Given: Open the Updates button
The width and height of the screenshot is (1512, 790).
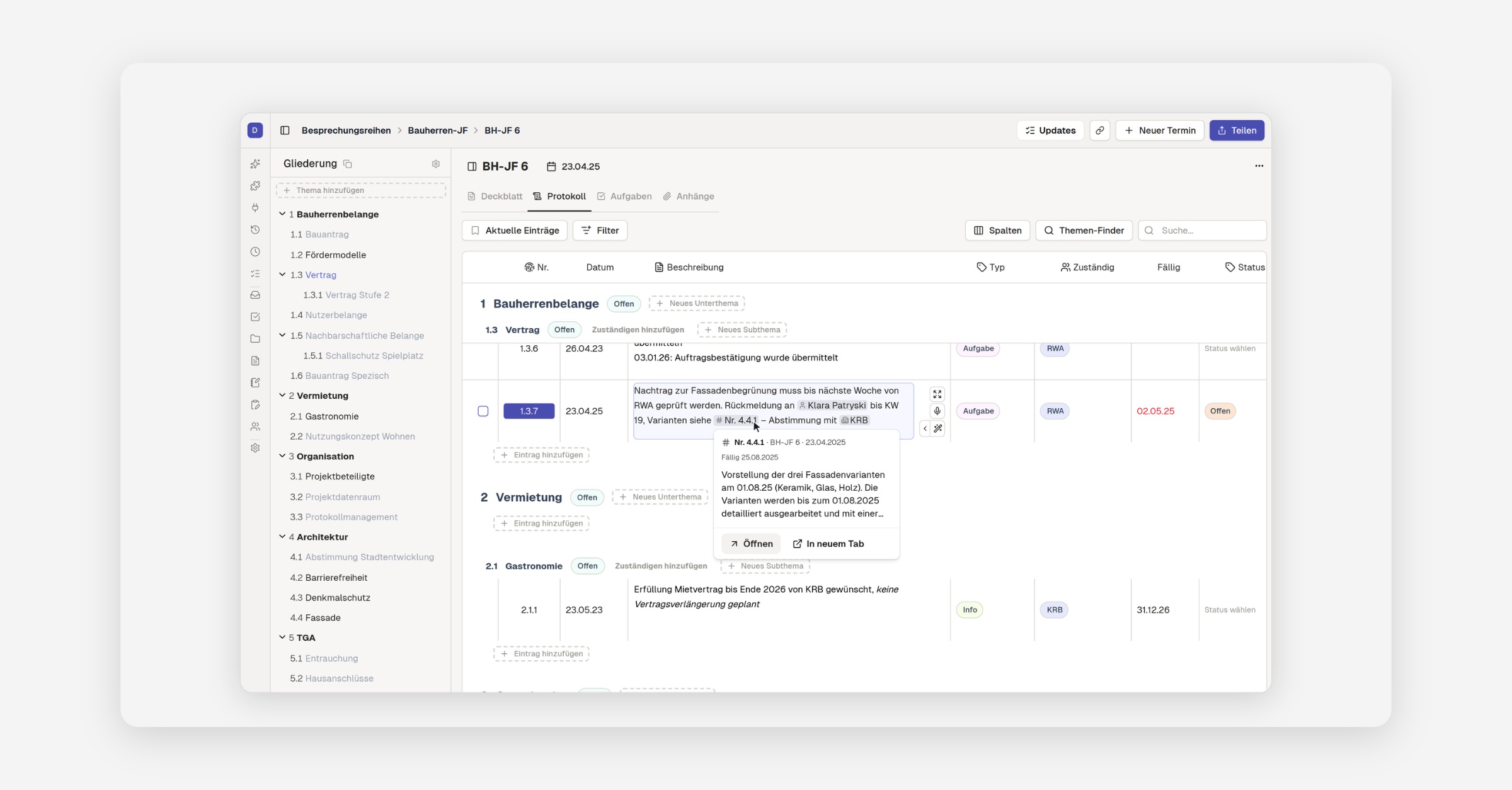Looking at the screenshot, I should click(1050, 130).
